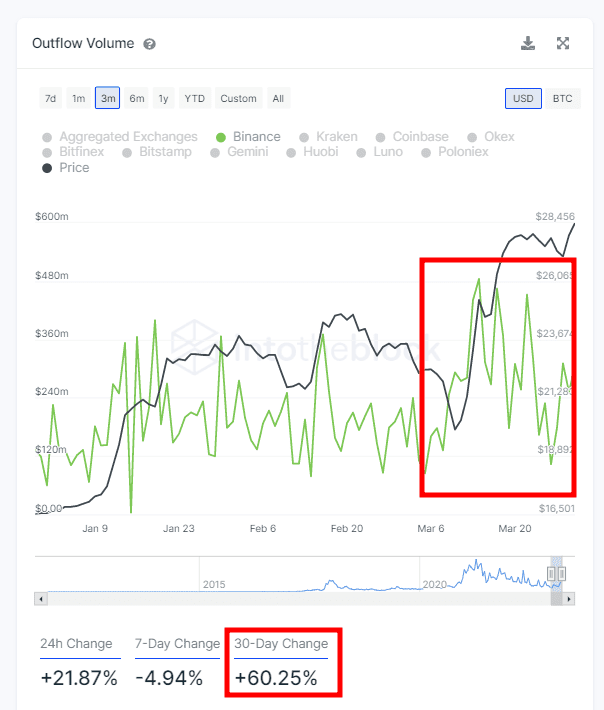Open the Outflow Volume help tooltip
This screenshot has height=710, width=604.
[149, 44]
